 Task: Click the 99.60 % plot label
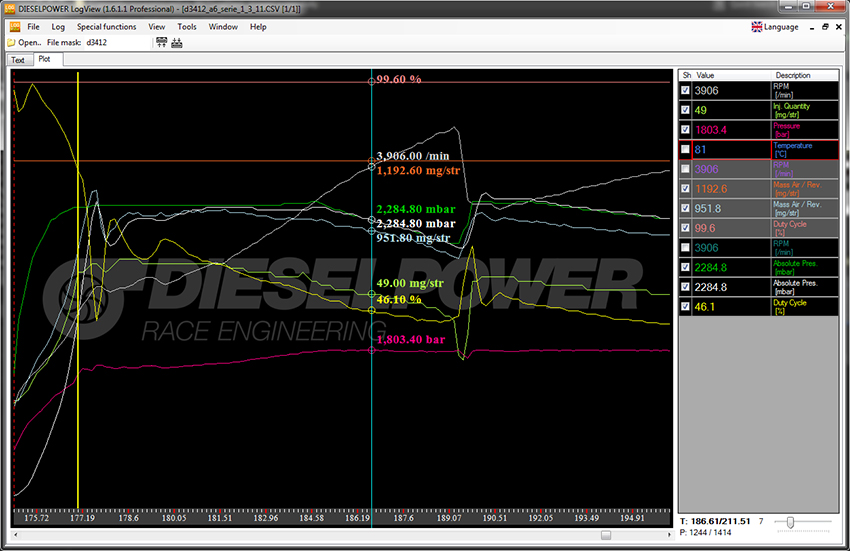tap(398, 79)
